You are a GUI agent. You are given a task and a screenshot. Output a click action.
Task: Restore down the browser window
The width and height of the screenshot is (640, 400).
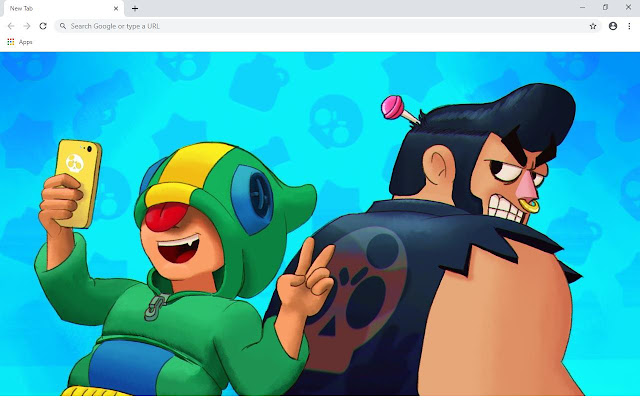pyautogui.click(x=605, y=7)
